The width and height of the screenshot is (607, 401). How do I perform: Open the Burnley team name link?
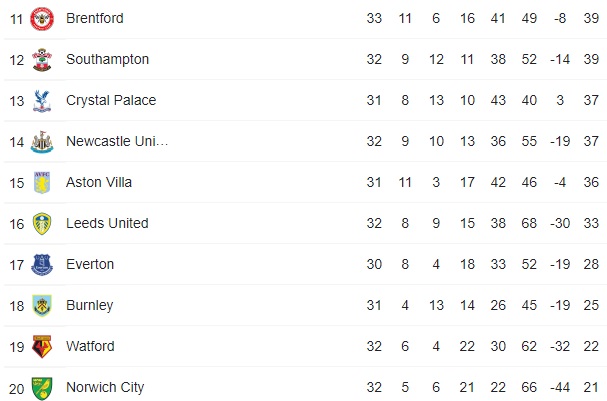click(x=90, y=305)
